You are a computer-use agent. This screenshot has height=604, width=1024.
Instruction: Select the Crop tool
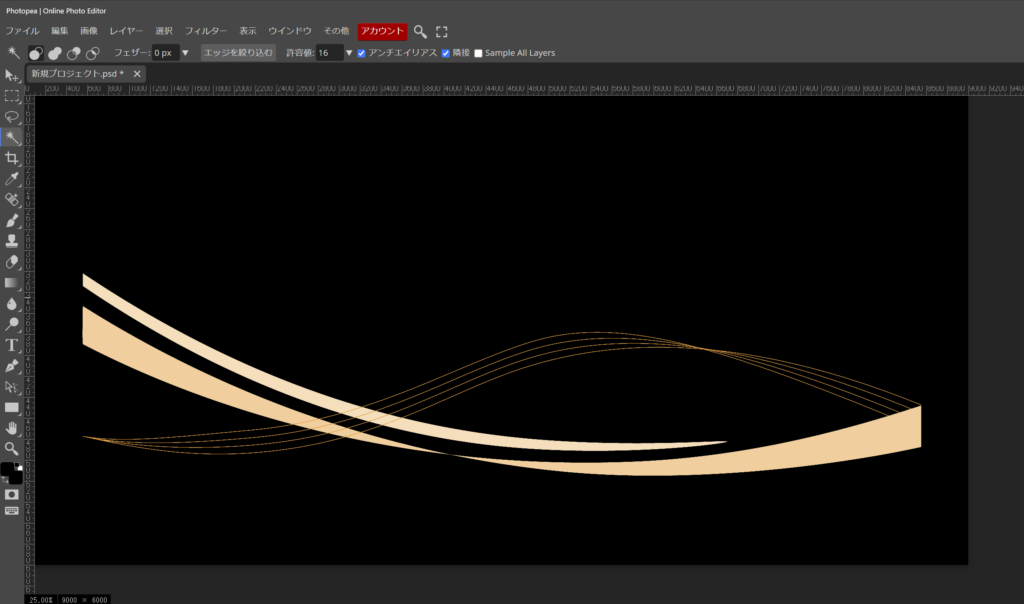tap(12, 158)
